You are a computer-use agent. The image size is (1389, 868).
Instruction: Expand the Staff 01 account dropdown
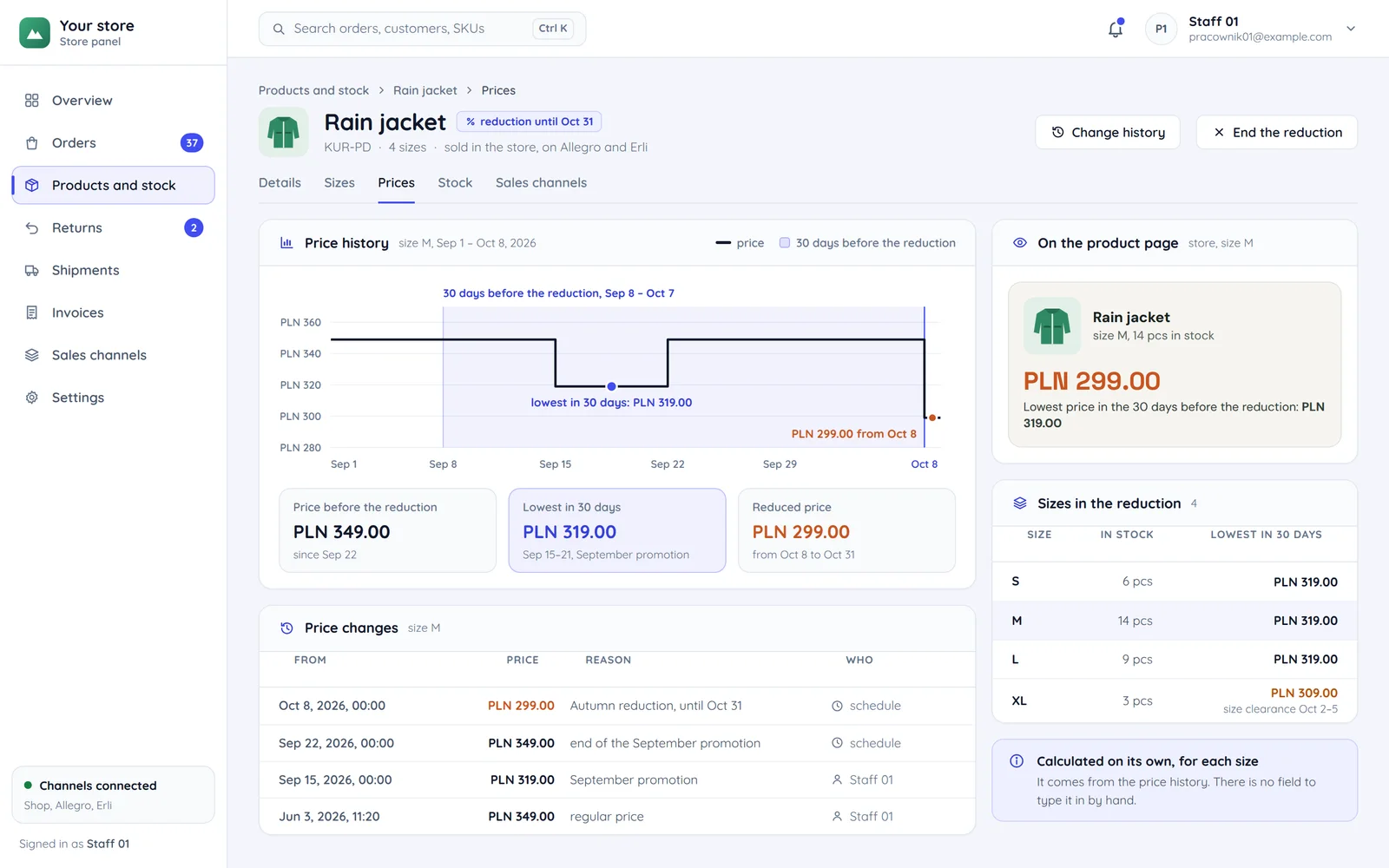point(1351,29)
